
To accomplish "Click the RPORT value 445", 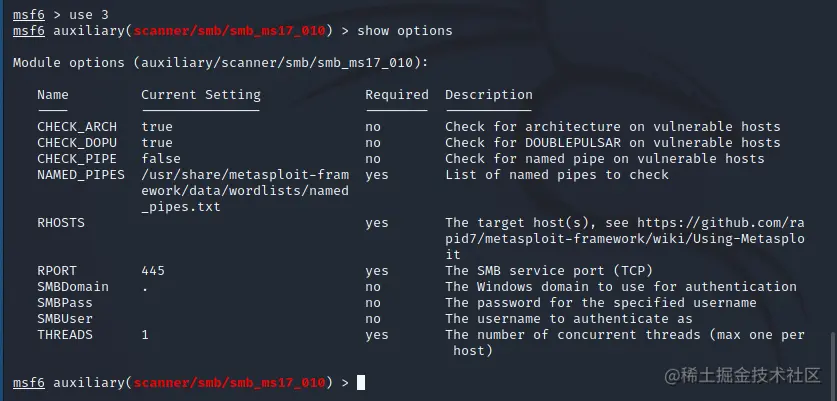I will (x=153, y=271).
